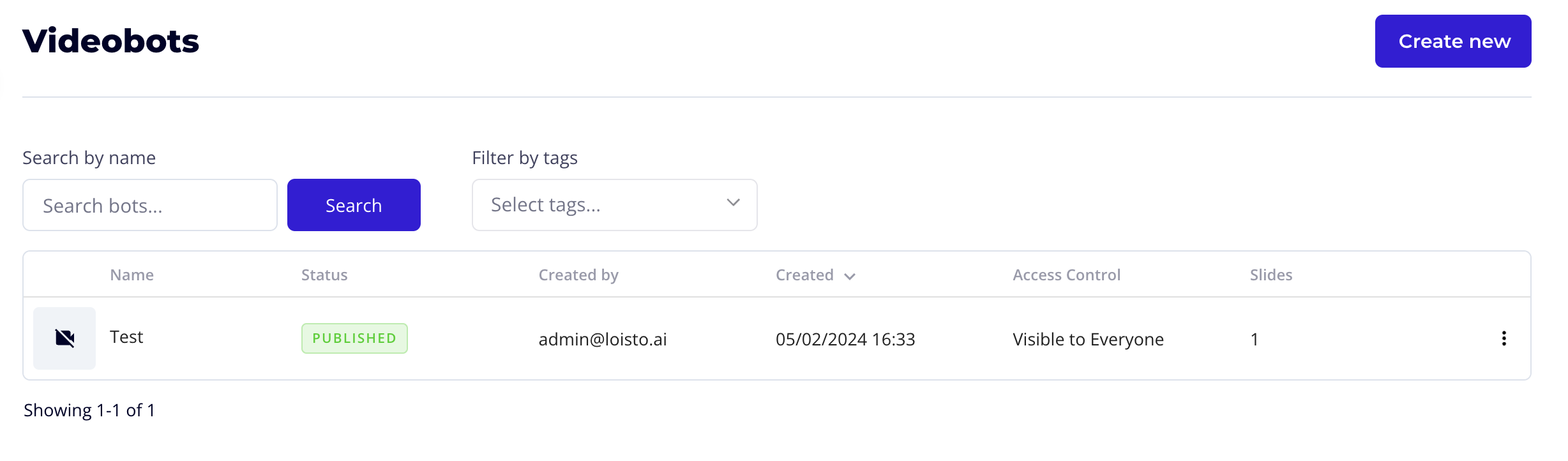
Task: Click the admin@loisto.ai creator cell
Action: pyautogui.click(x=602, y=339)
